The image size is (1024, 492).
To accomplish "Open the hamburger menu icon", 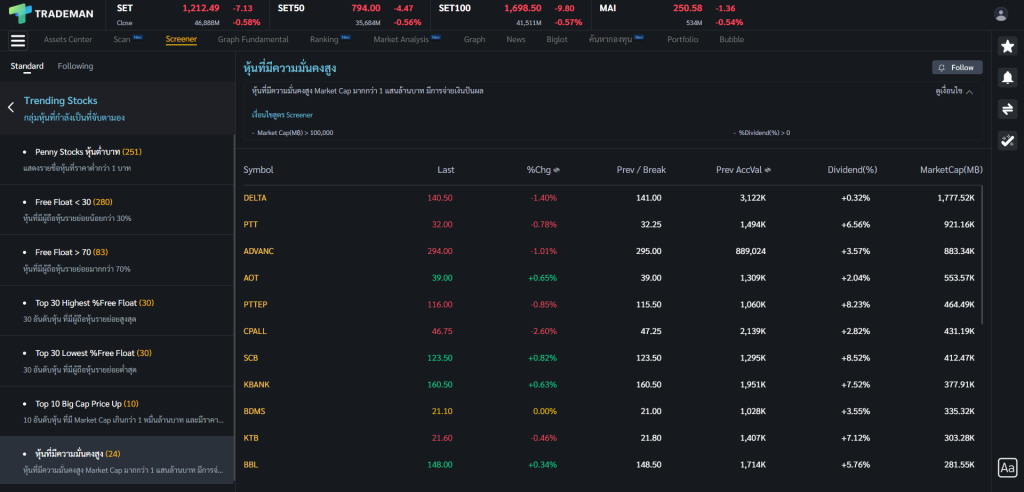I will (18, 40).
